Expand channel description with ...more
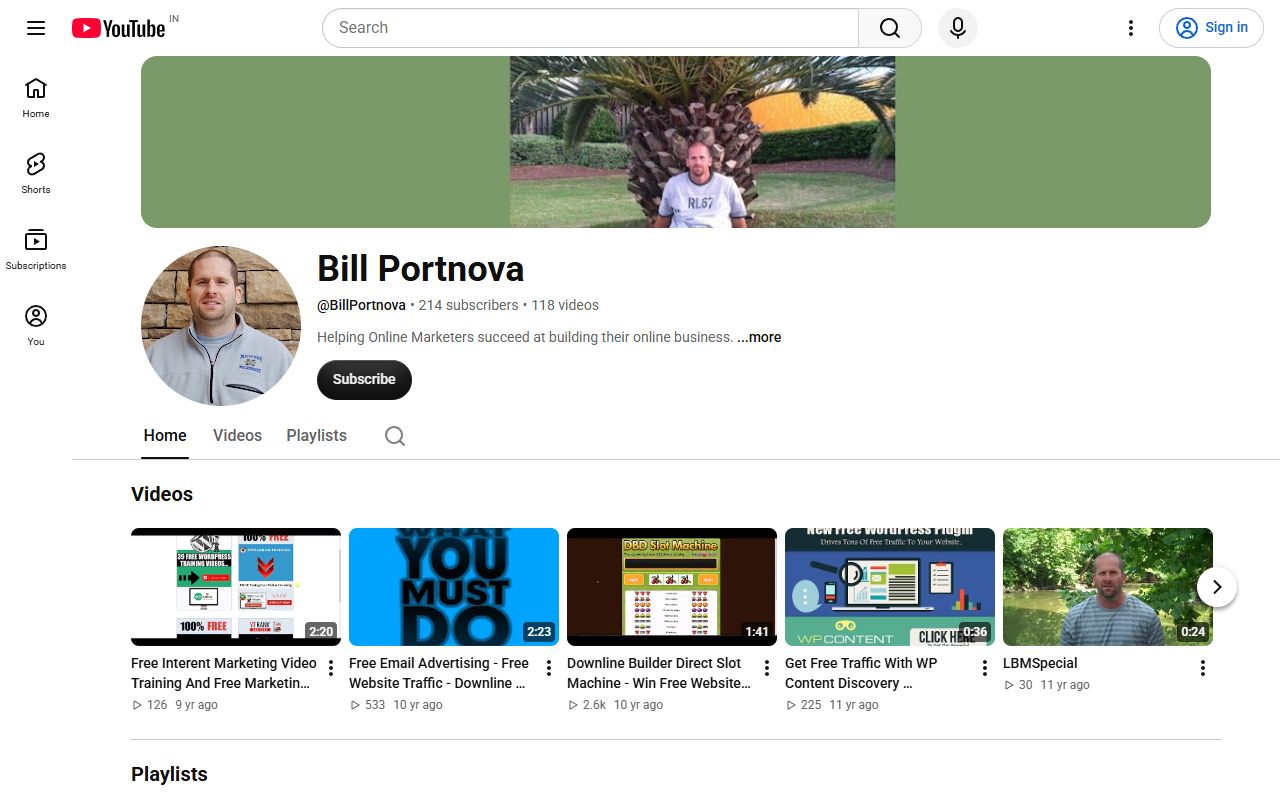 pos(759,337)
